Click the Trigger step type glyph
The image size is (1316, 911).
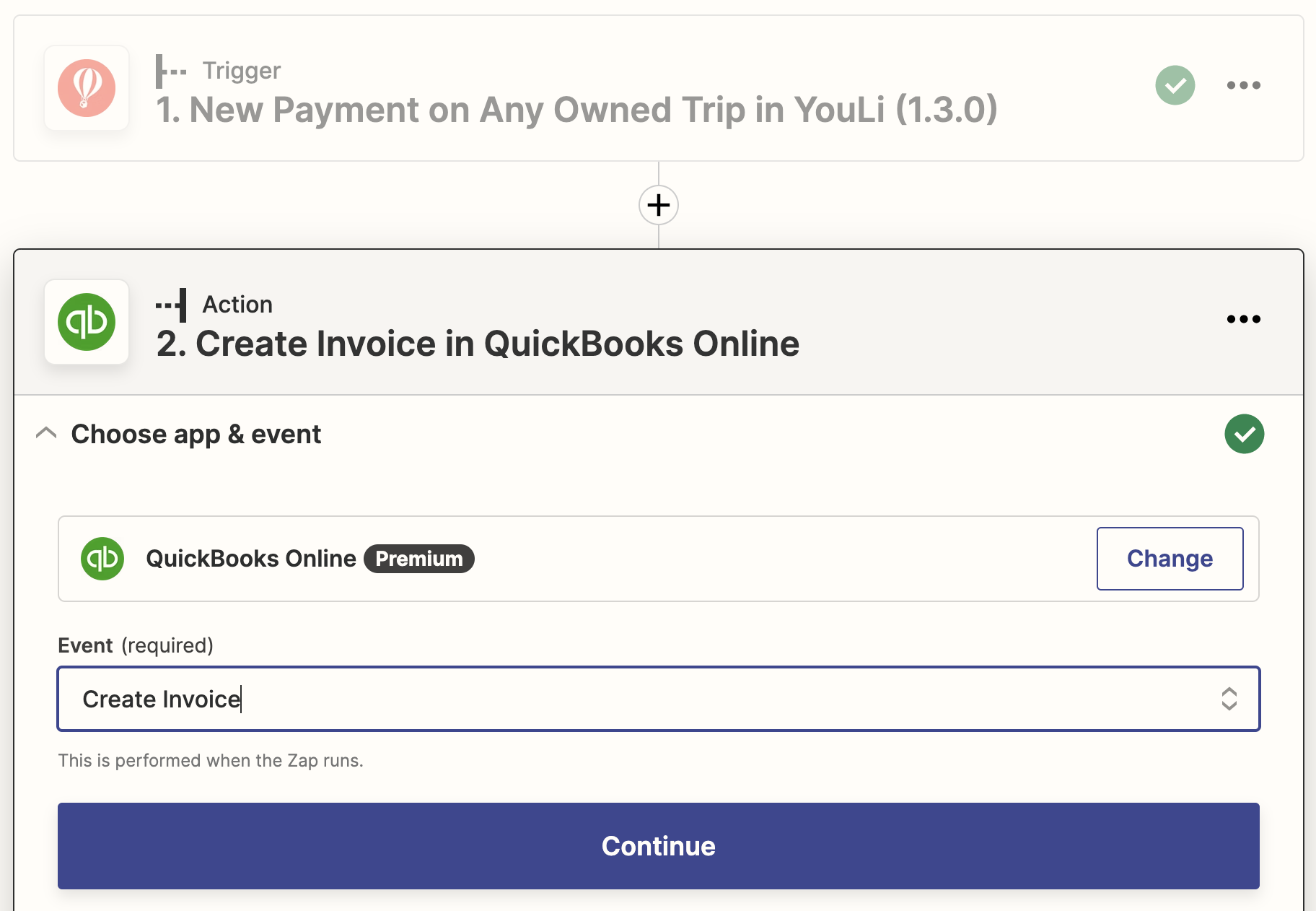(x=171, y=71)
